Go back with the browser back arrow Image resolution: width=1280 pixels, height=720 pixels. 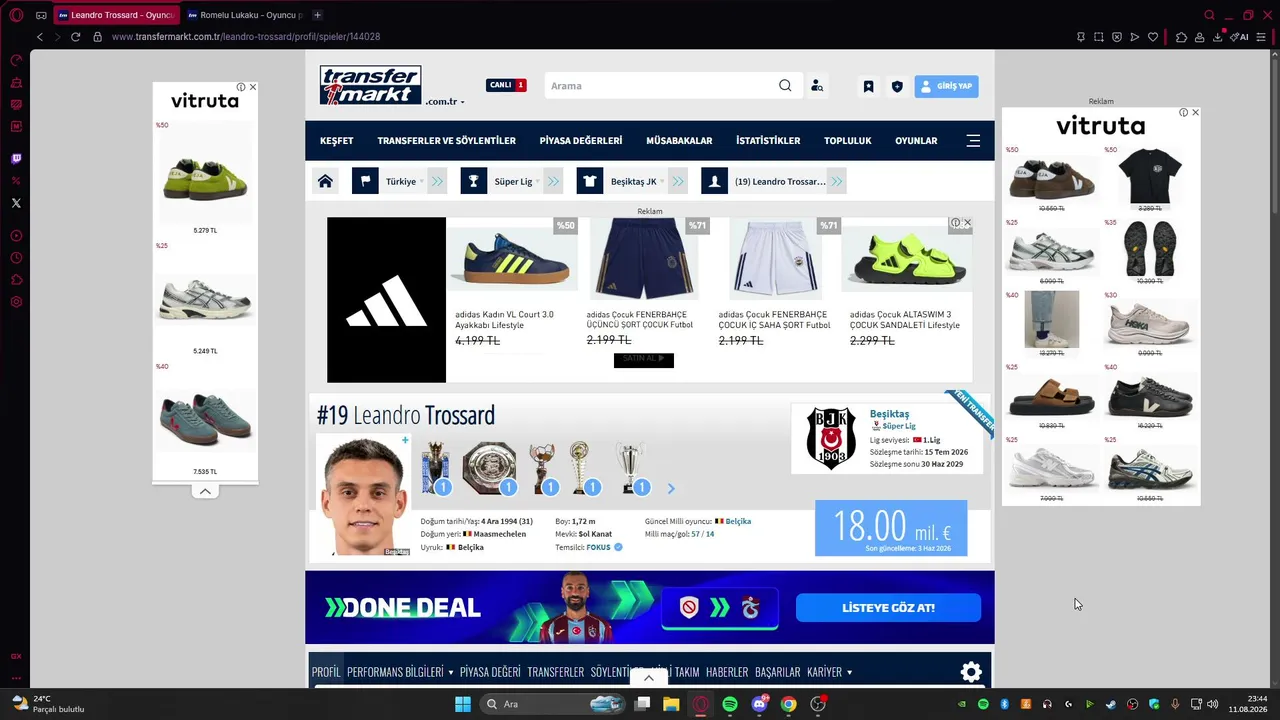coord(40,37)
